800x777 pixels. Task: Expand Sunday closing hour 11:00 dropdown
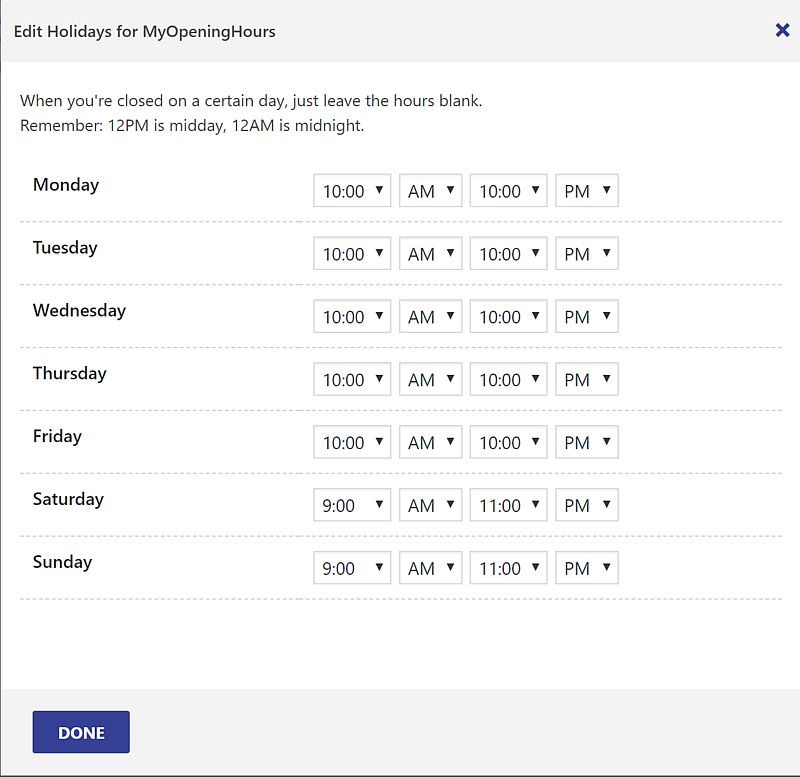coord(508,567)
